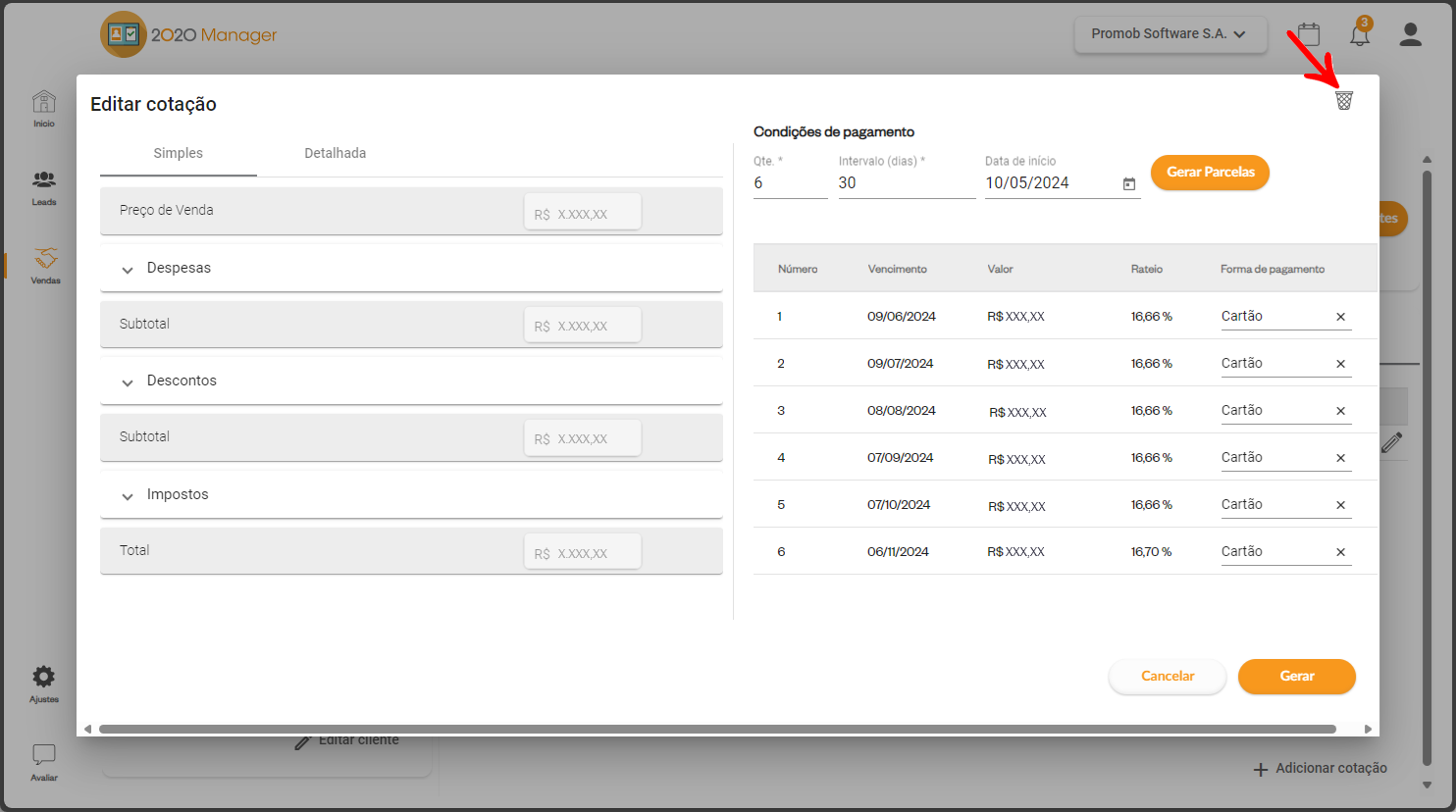Click the Rateio column header
This screenshot has width=1456, height=812.
click(x=1146, y=269)
